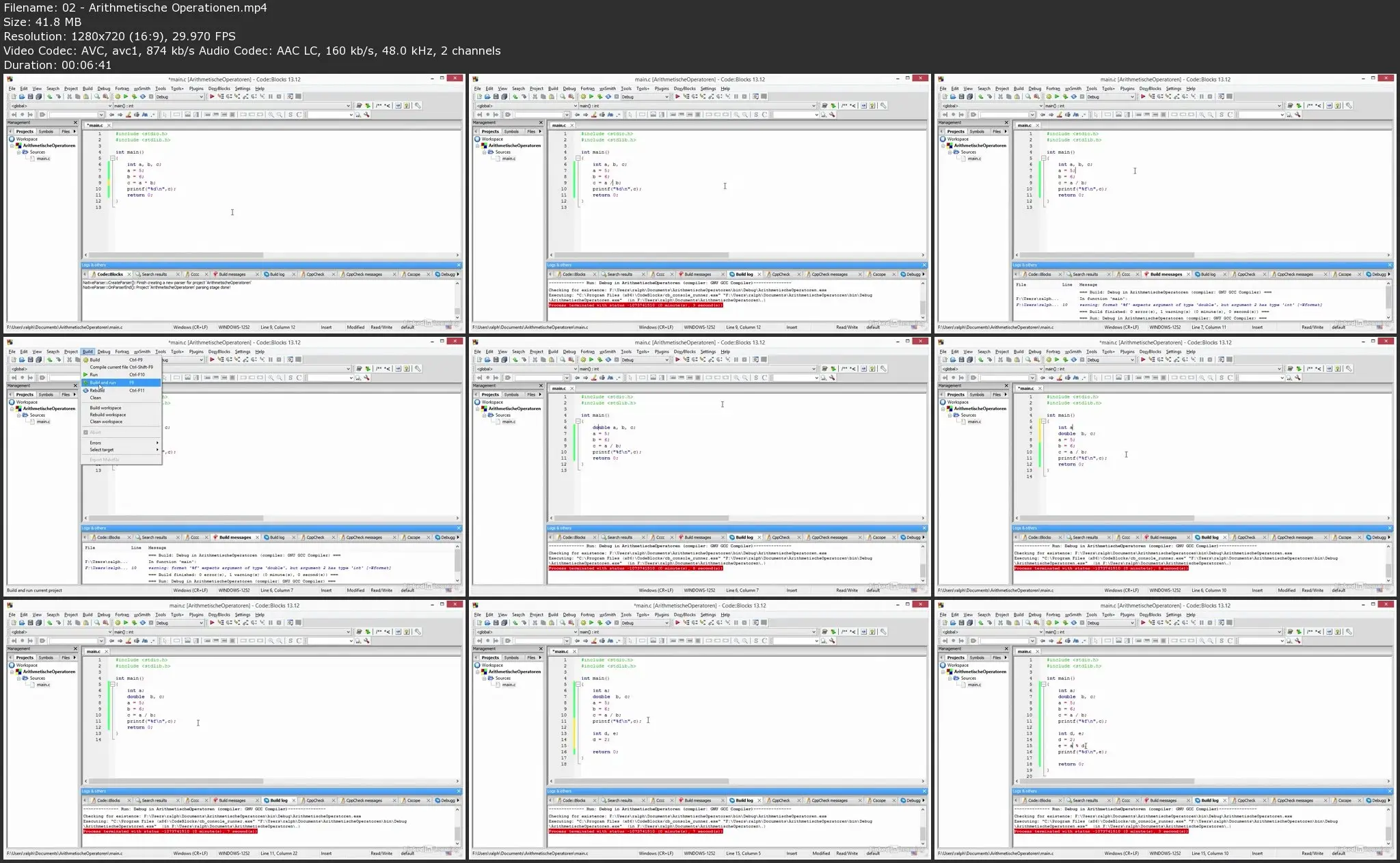This screenshot has height=863, width=1400.
Task: Click Save file icon in top-left frame toolbar
Action: coord(30,96)
